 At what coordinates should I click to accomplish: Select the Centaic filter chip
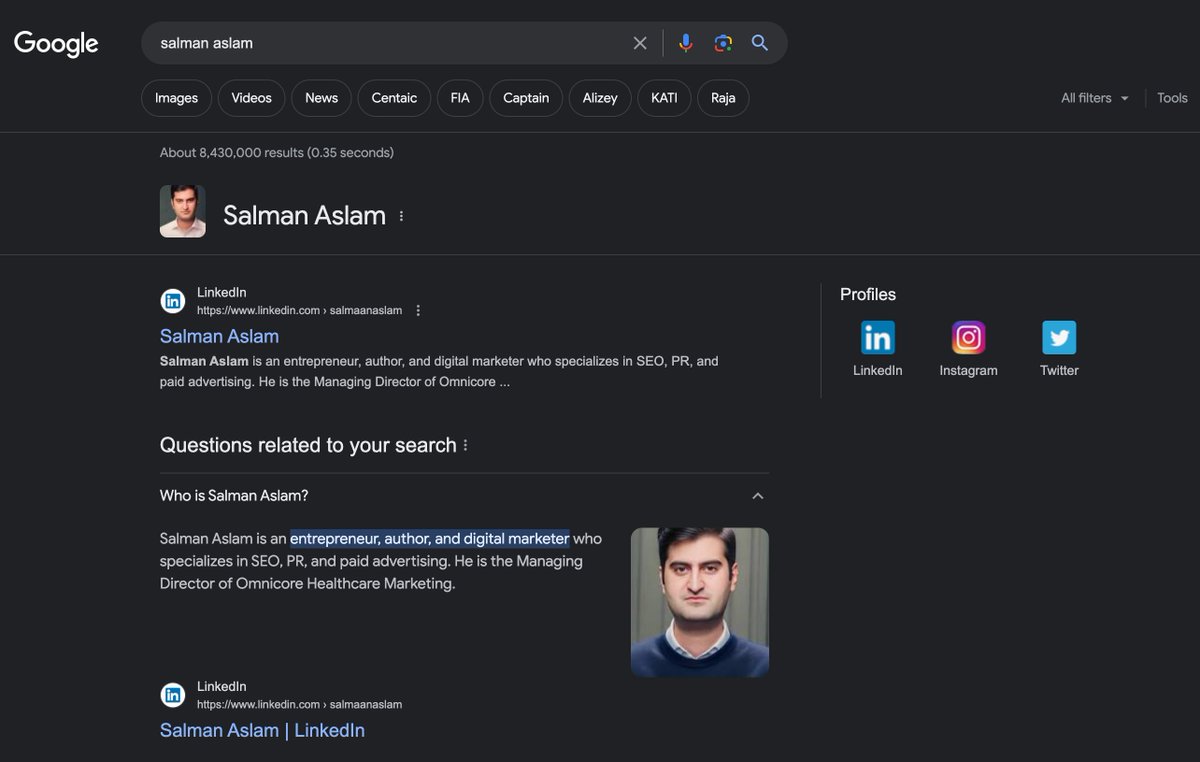[394, 98]
